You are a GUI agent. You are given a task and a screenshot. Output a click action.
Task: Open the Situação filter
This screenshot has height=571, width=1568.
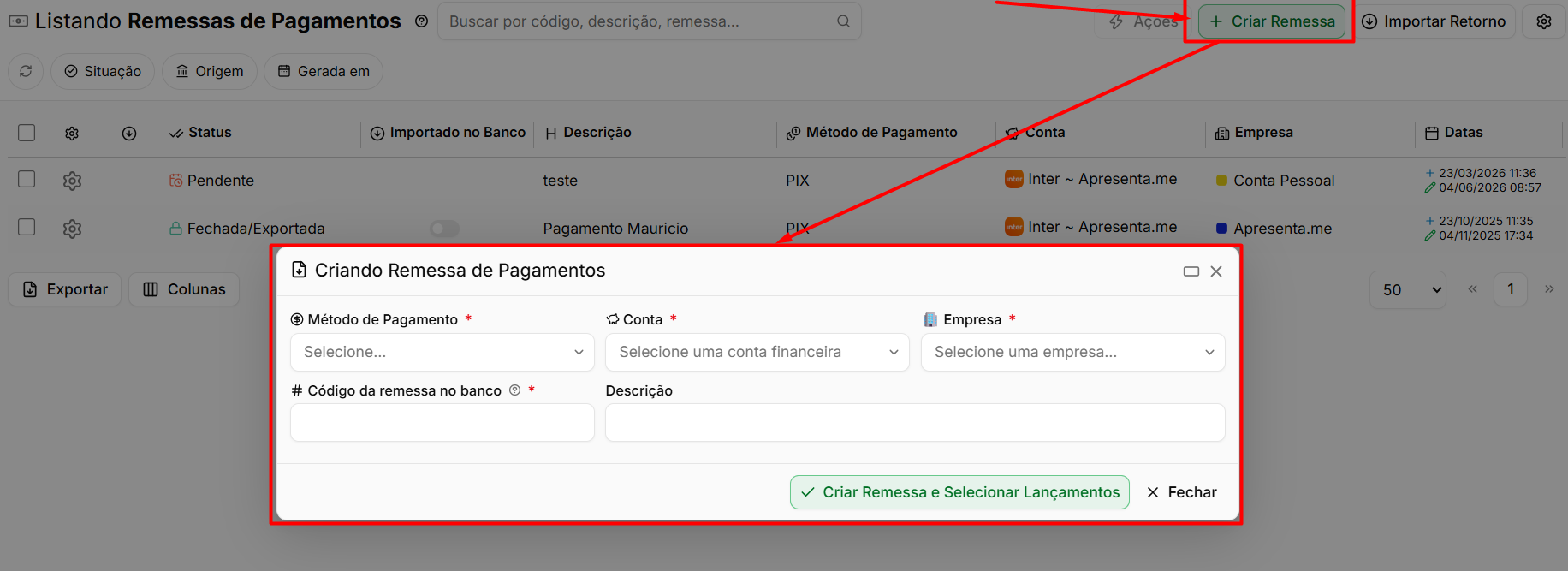click(x=103, y=71)
